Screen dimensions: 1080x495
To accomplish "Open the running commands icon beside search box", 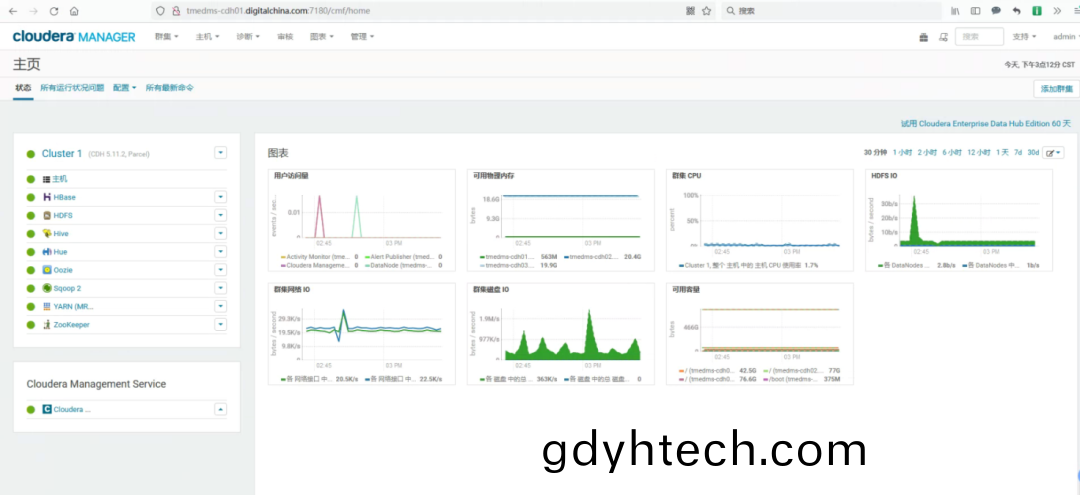I will (943, 37).
